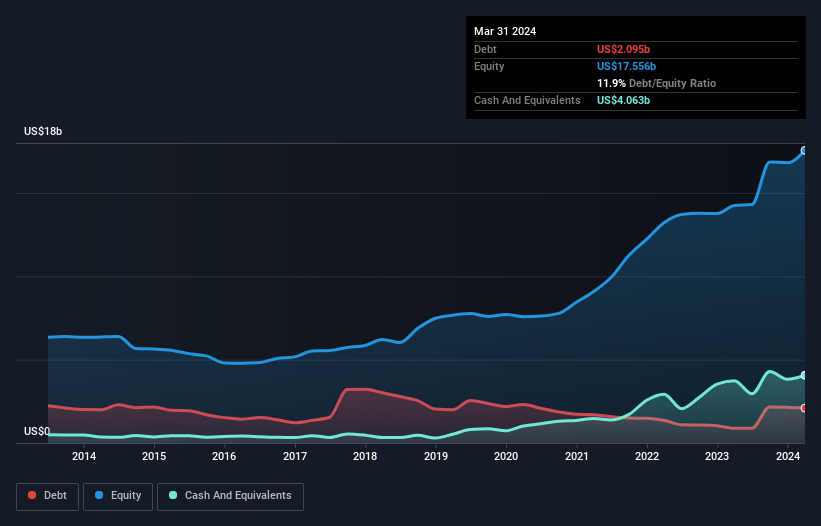Select the Debt endpoint marker on the chart
Screen dimensions: 821x526
click(804, 408)
